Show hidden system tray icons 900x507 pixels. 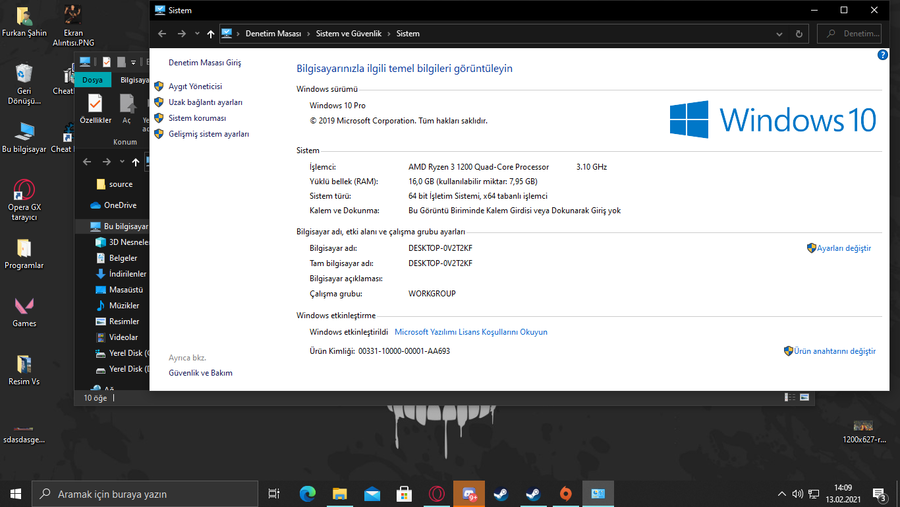(781, 494)
